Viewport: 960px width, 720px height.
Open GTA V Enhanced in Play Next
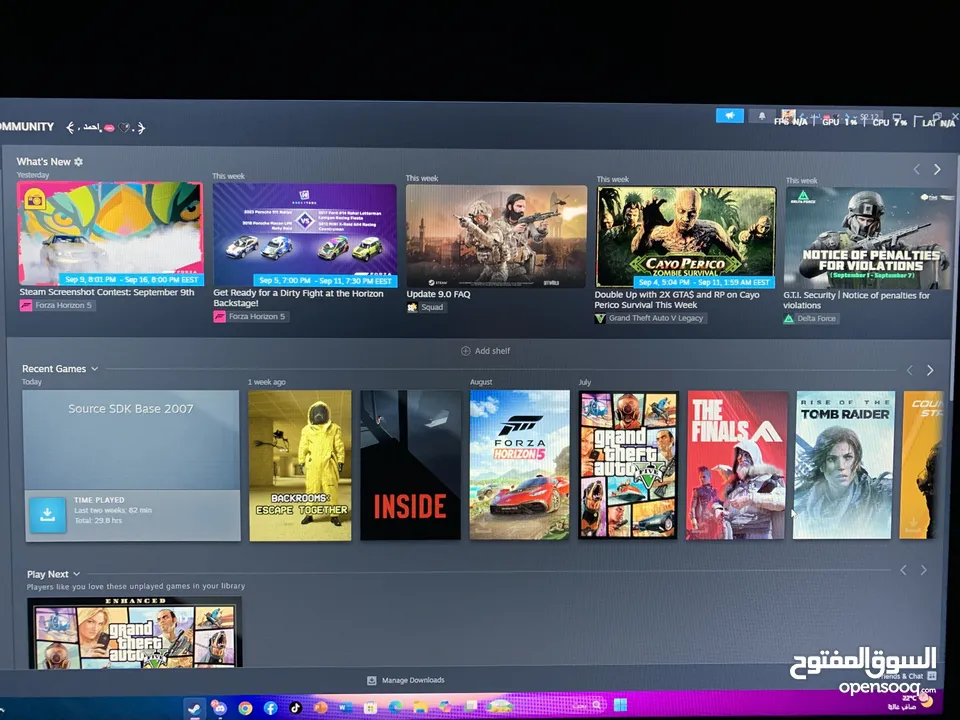tap(135, 632)
